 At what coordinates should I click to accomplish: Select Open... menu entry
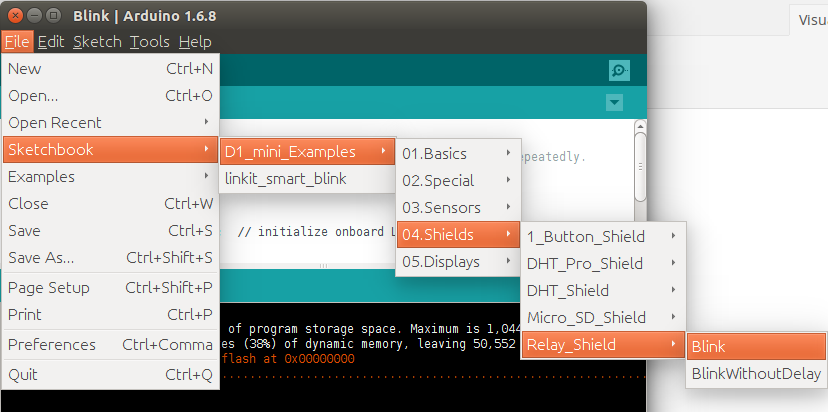(110, 96)
